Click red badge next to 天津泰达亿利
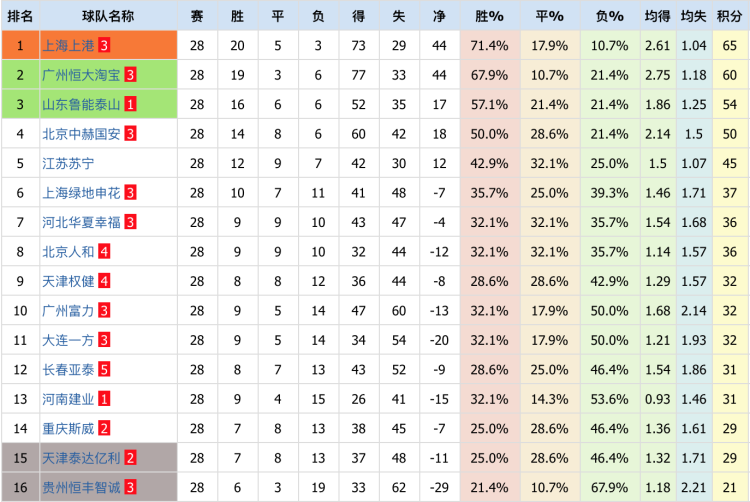The image size is (750, 502). point(130,458)
